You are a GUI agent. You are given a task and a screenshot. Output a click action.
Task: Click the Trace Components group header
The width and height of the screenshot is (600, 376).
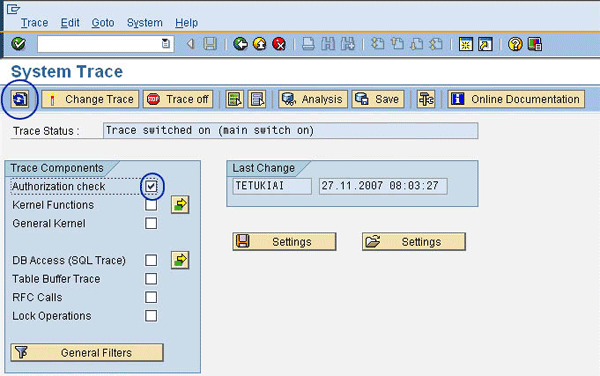pos(57,168)
